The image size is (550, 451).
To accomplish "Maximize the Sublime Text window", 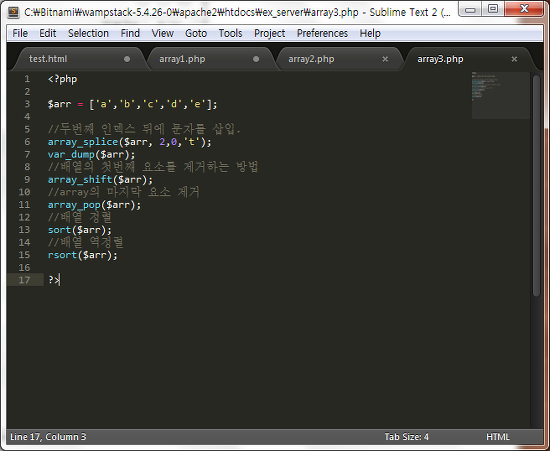I will click(x=493, y=9).
